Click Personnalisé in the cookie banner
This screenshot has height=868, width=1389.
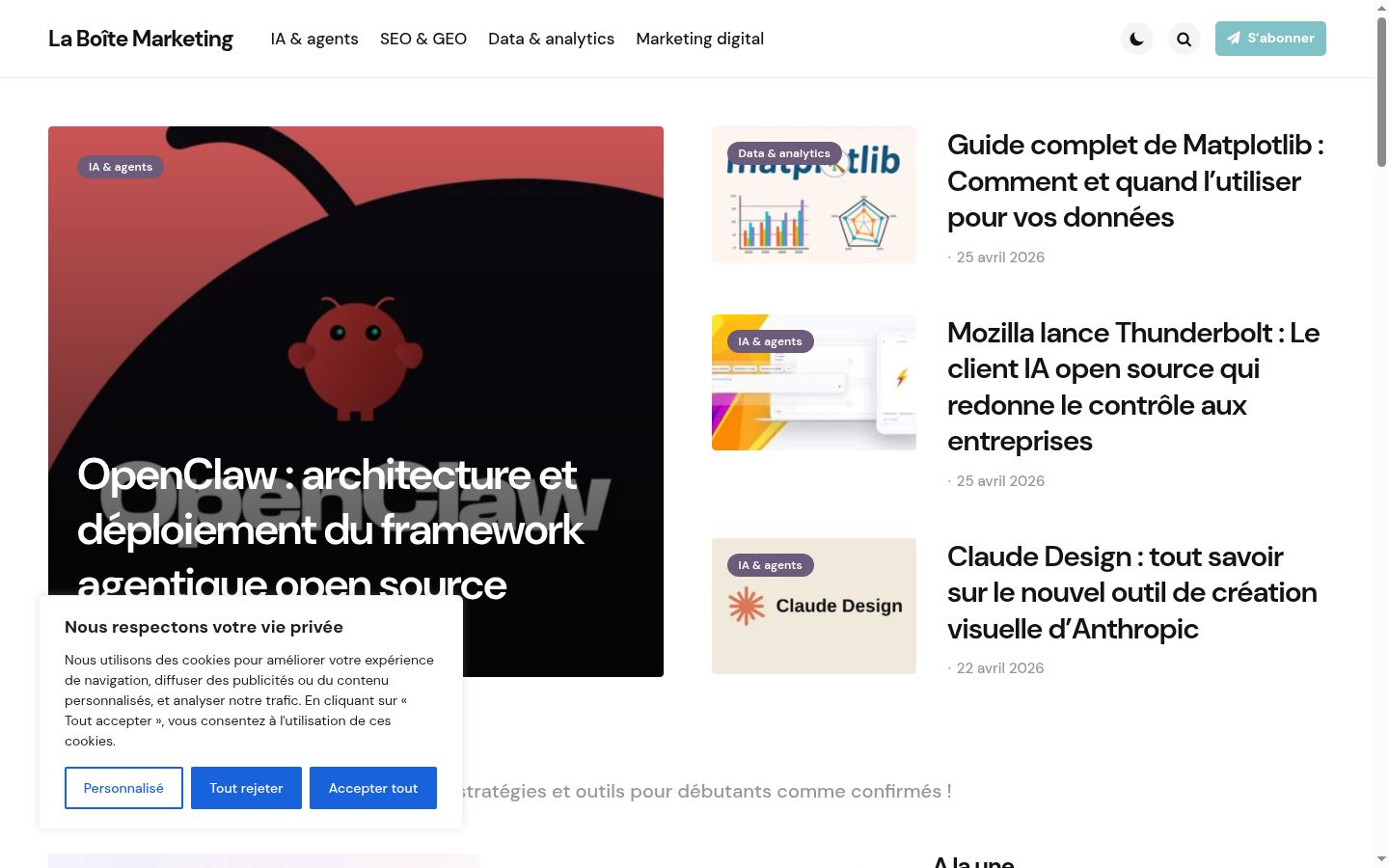[123, 788]
